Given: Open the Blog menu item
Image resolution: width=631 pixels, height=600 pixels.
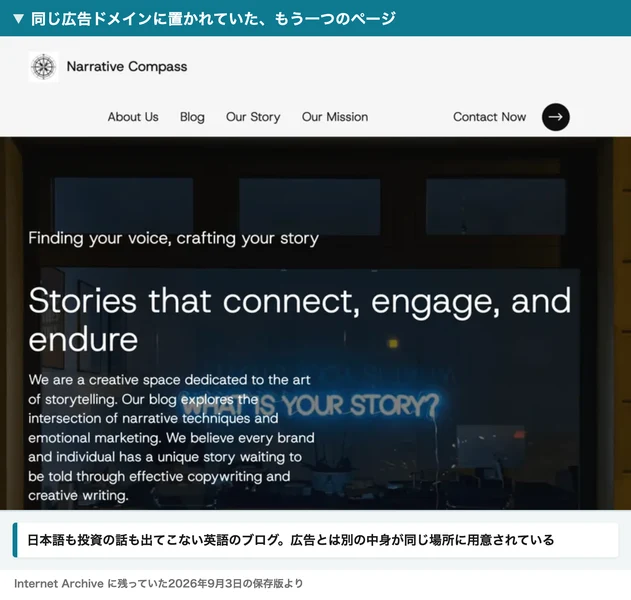Looking at the screenshot, I should point(192,117).
